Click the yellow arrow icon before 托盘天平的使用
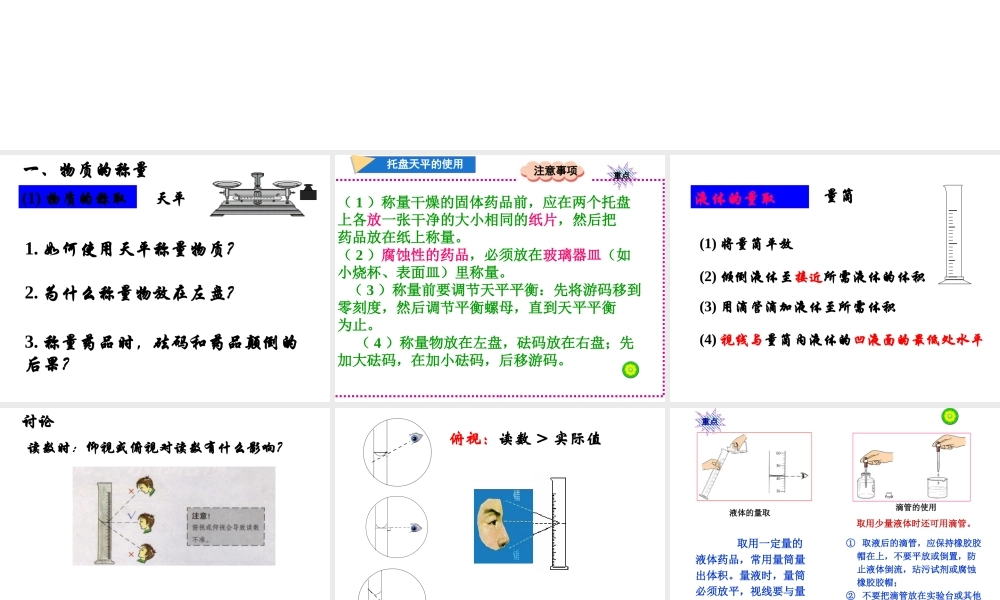 362,164
